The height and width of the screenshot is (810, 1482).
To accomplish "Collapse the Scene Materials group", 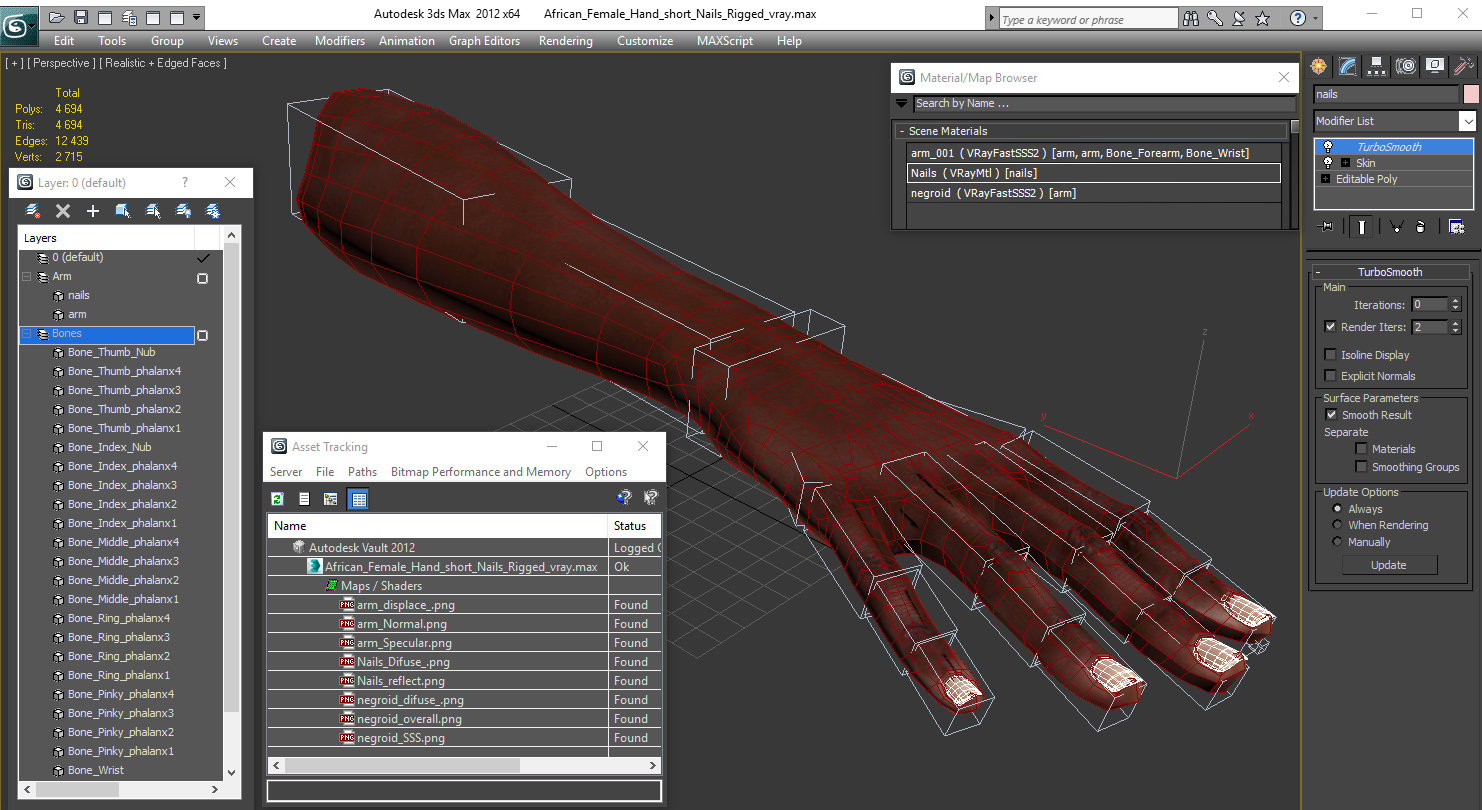I will point(901,132).
